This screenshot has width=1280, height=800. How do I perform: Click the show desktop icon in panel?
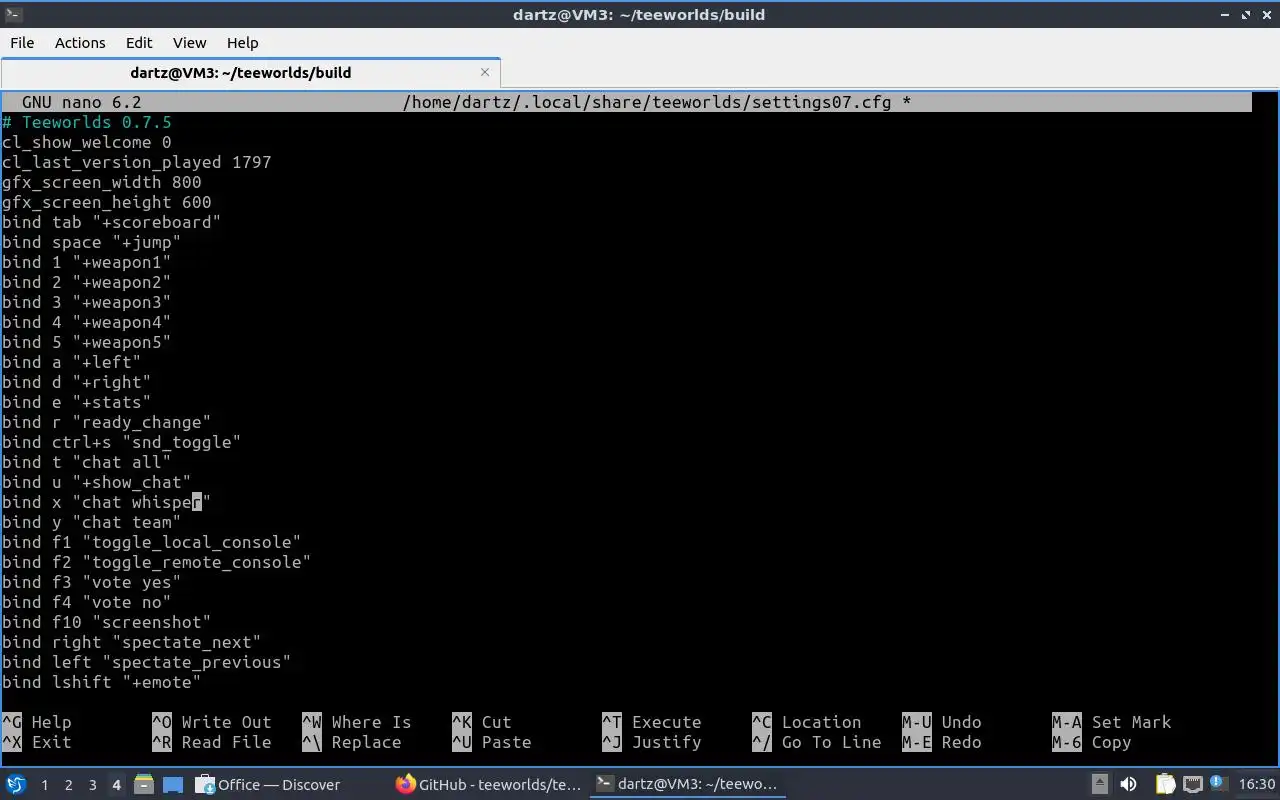point(173,784)
